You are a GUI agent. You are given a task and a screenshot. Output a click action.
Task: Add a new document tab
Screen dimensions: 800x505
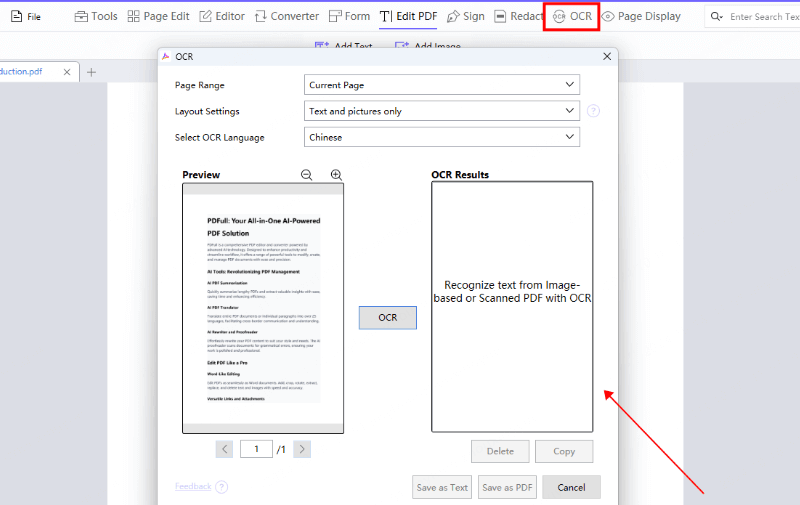click(91, 72)
